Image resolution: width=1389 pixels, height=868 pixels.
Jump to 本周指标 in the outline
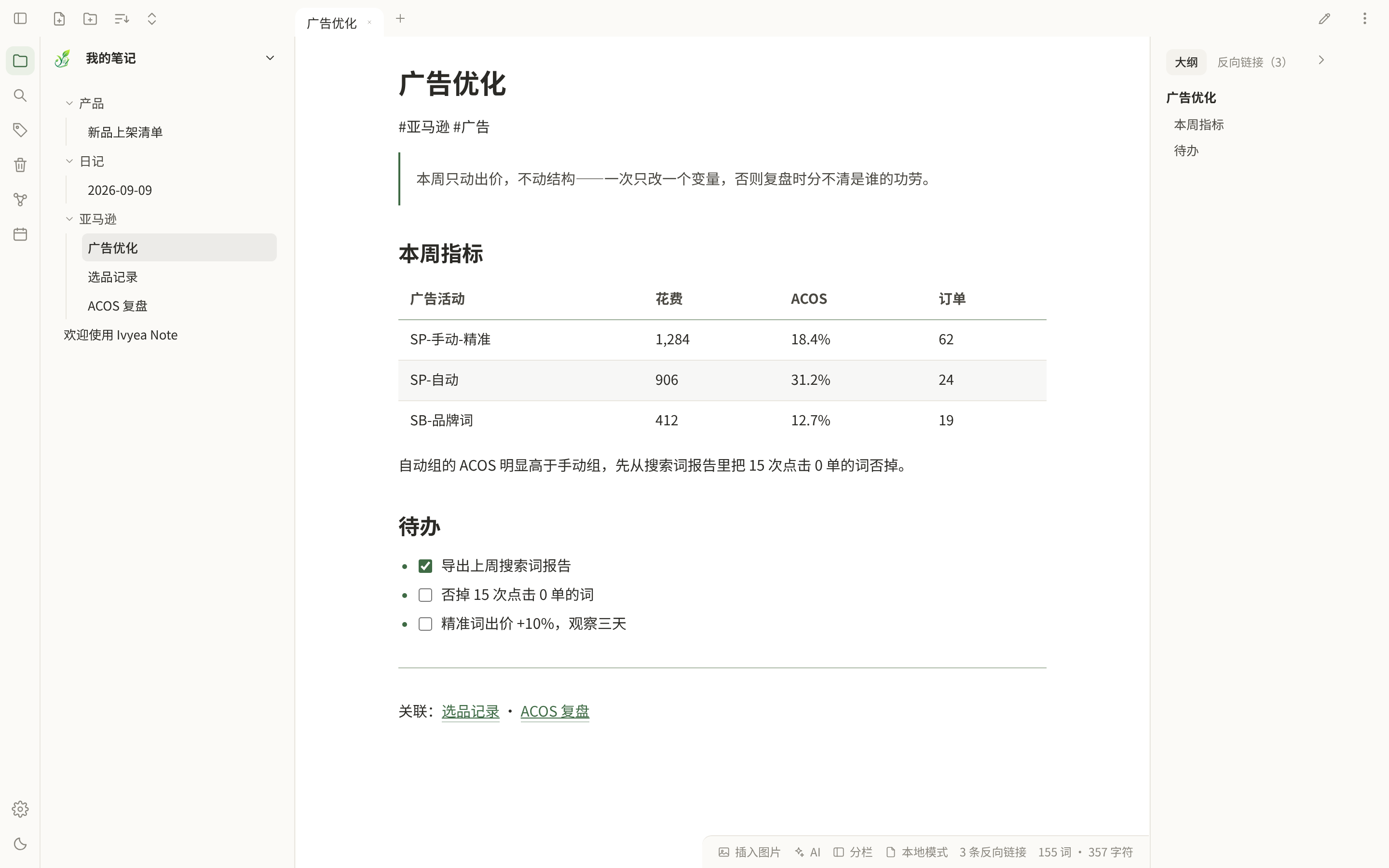1199,124
